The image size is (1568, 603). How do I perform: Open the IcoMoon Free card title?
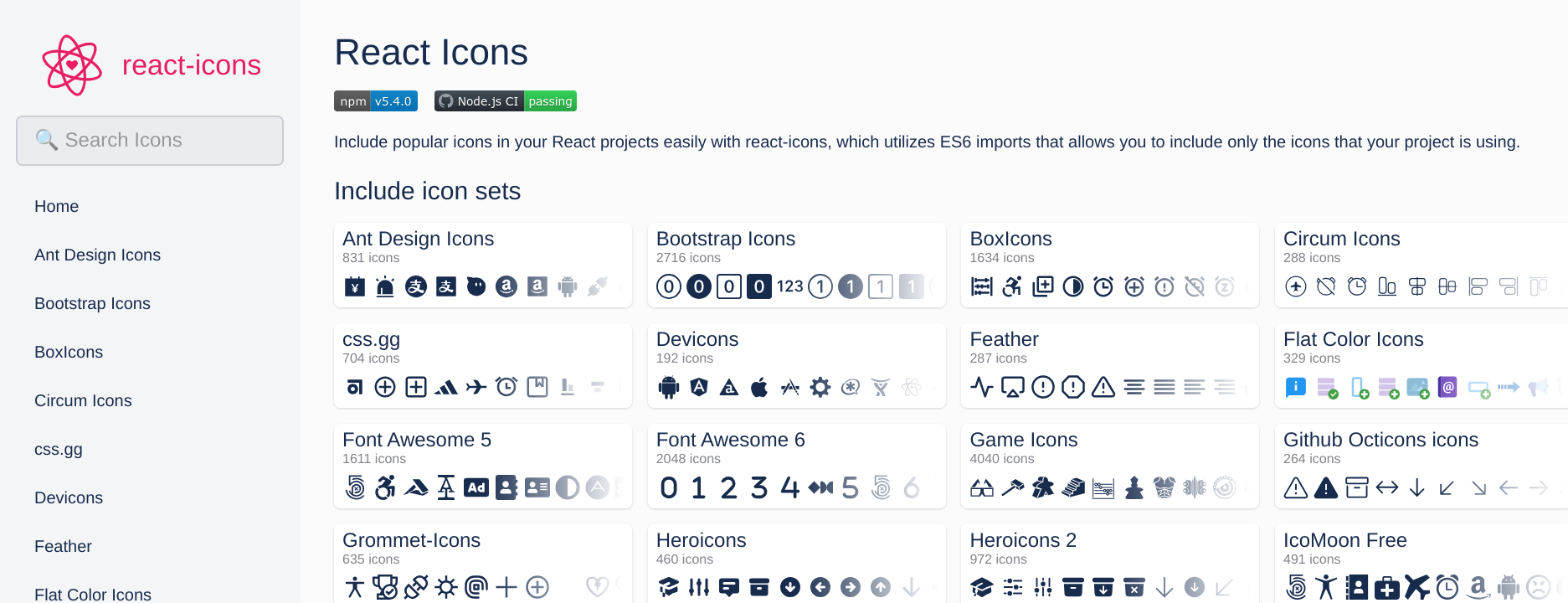[1345, 540]
